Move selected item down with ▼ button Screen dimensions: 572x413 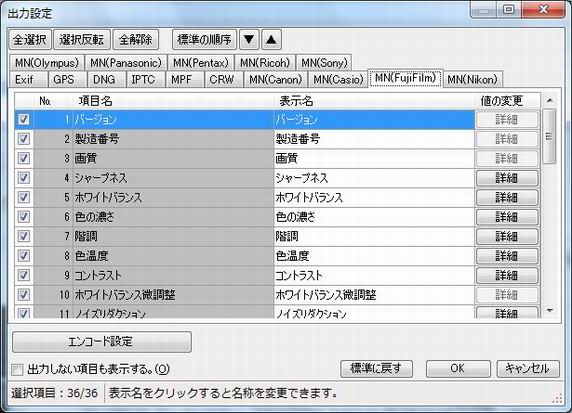point(249,39)
